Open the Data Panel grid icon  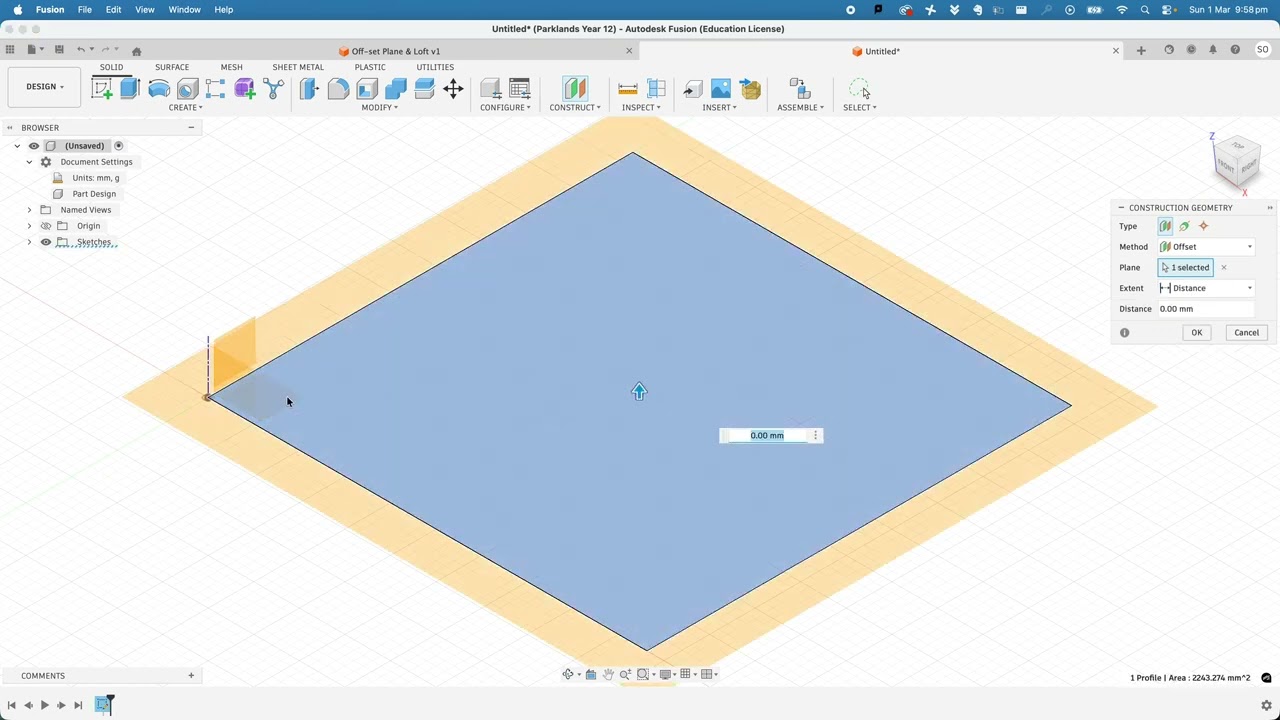coord(10,49)
